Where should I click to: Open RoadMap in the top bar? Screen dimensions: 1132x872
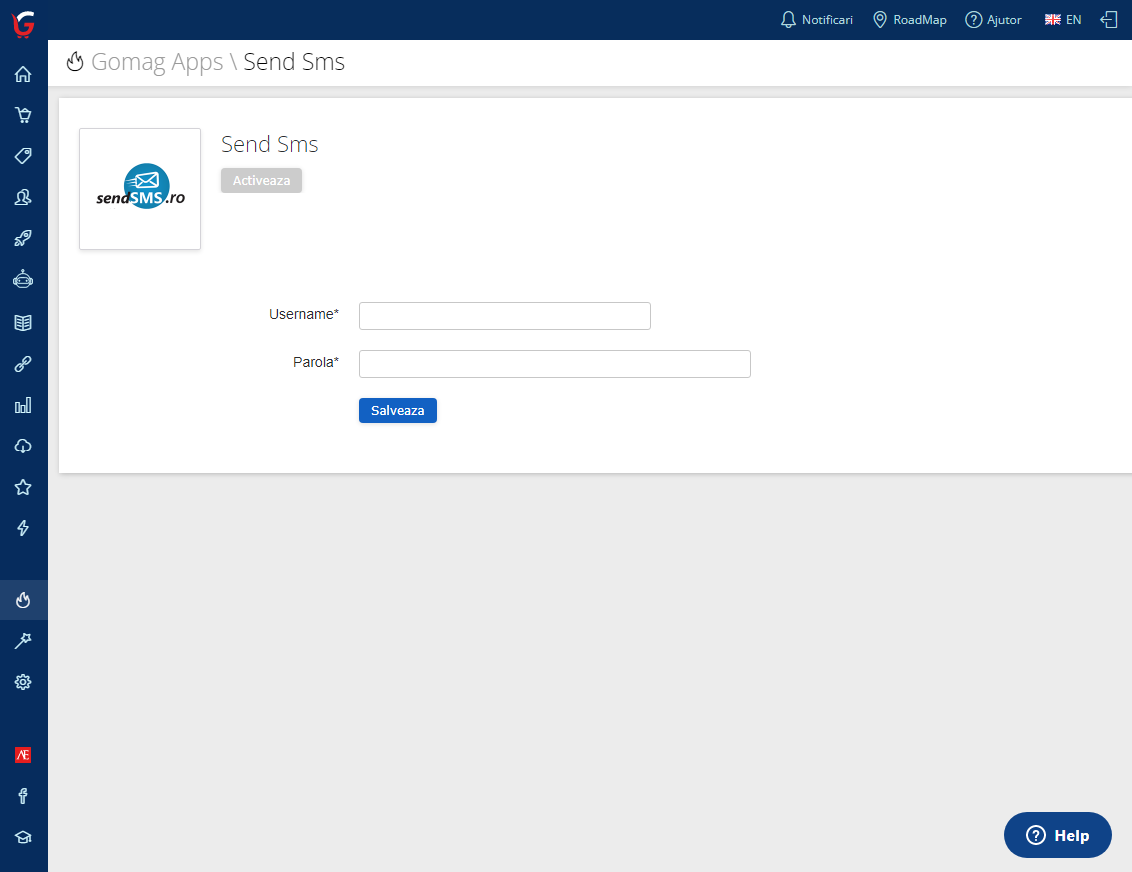910,19
